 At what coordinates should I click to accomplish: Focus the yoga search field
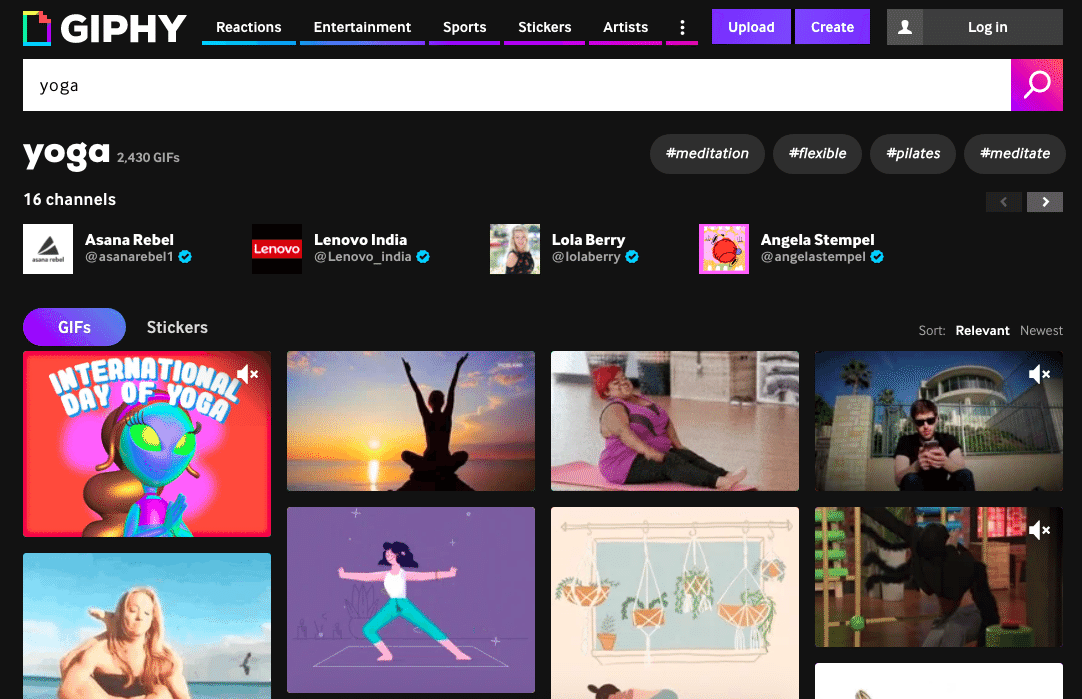[x=517, y=85]
